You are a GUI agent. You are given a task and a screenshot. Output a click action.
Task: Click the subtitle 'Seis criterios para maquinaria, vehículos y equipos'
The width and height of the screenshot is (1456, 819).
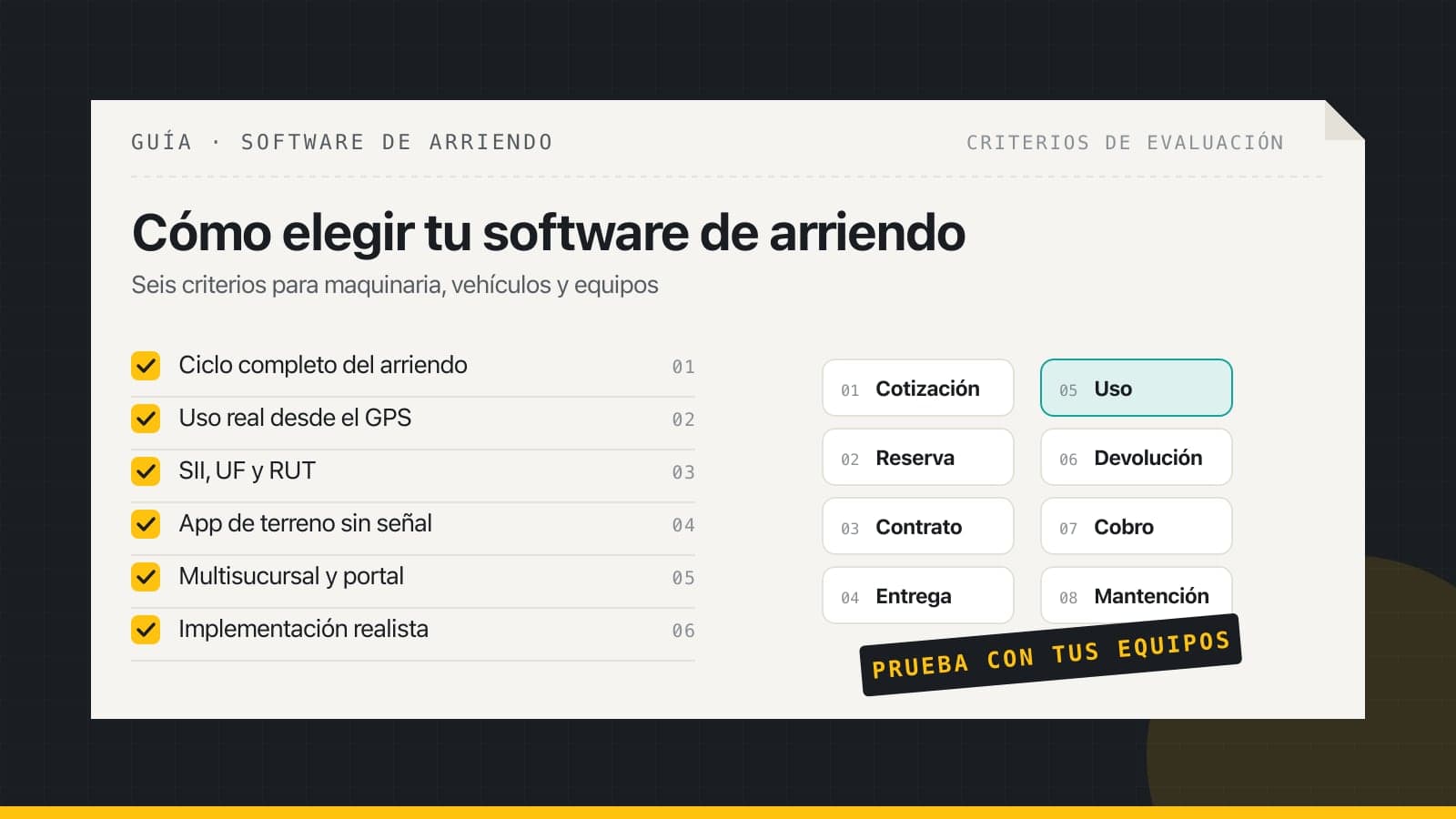[x=395, y=285]
